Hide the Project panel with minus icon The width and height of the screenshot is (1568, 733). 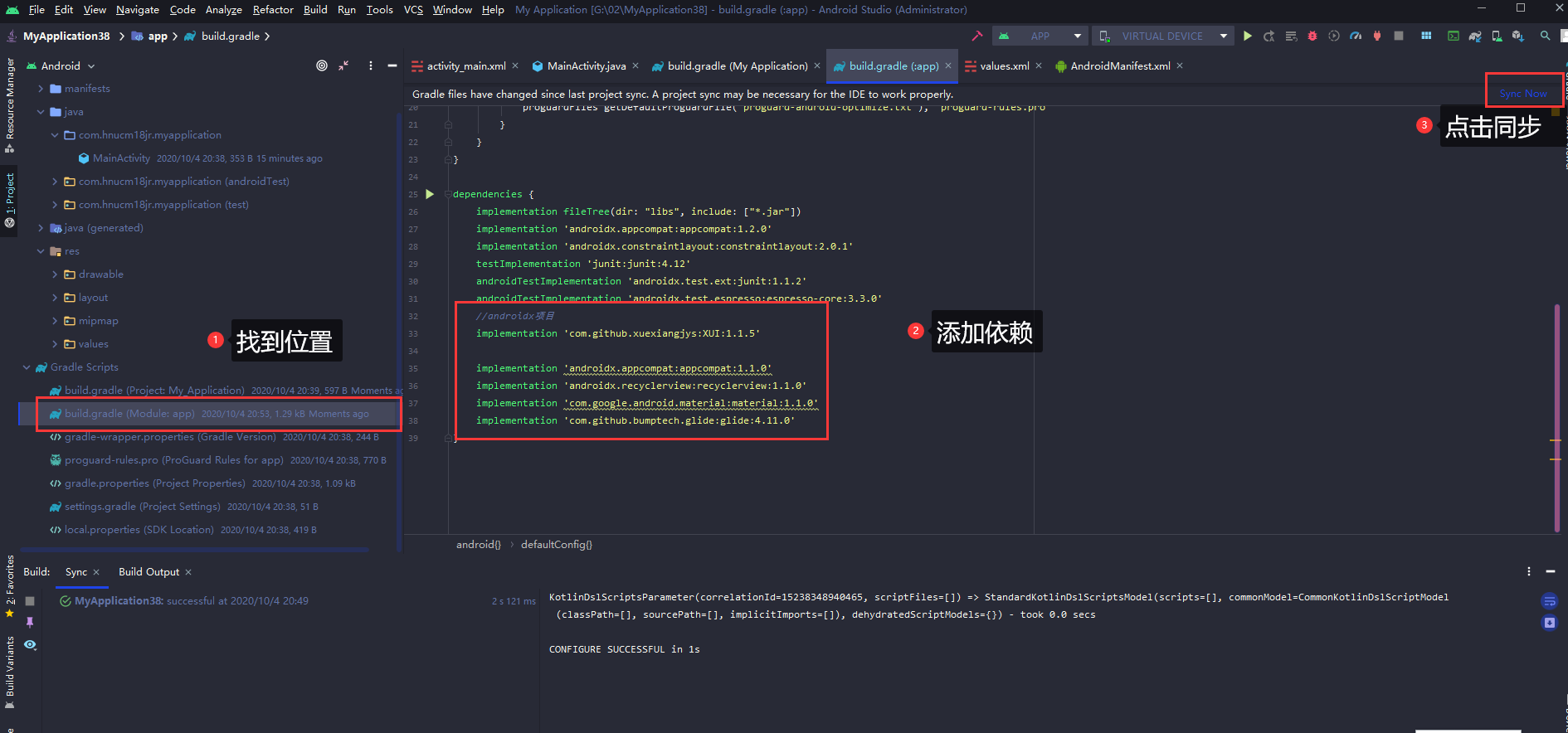coord(392,66)
